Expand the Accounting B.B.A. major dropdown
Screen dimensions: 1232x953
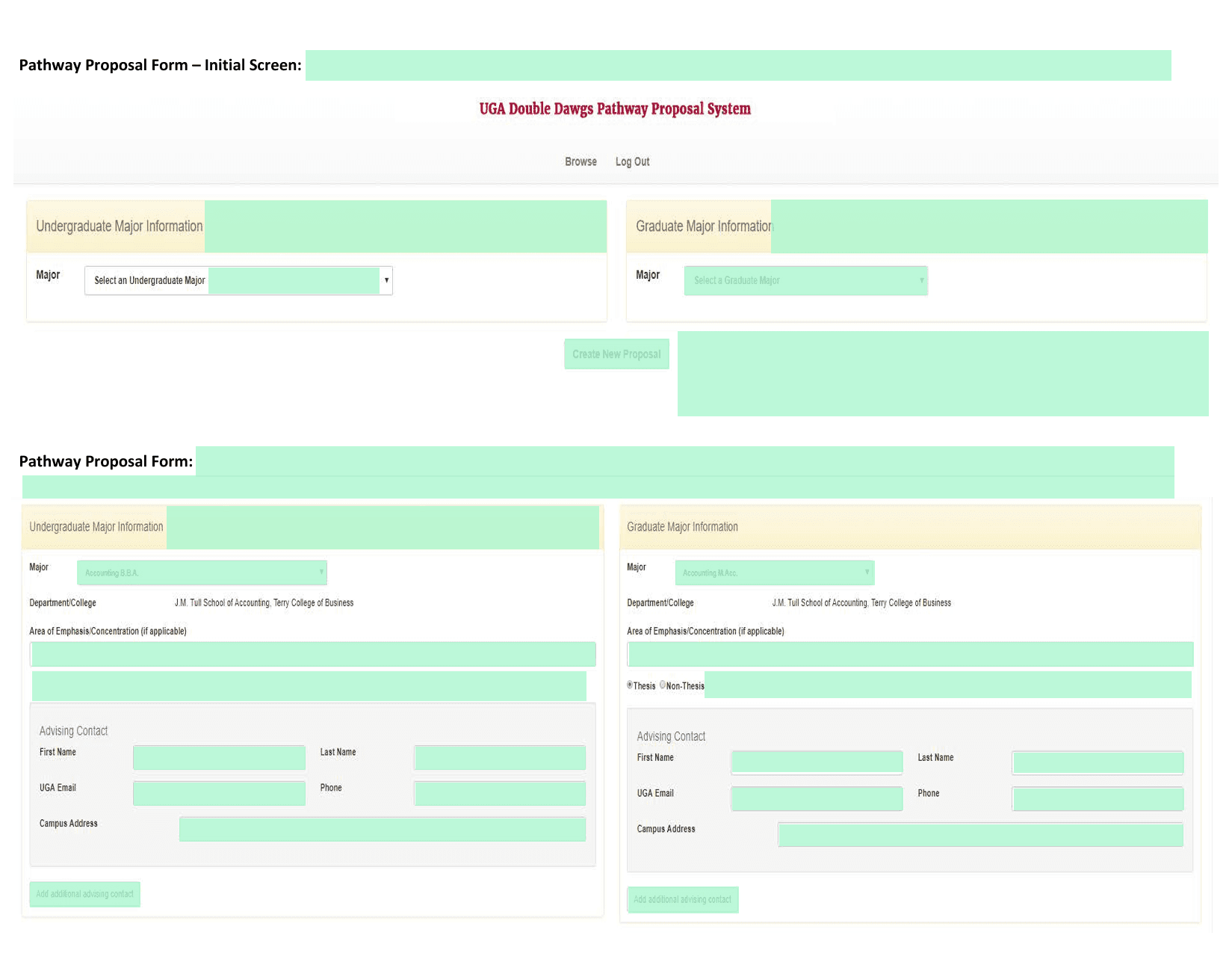click(x=202, y=573)
